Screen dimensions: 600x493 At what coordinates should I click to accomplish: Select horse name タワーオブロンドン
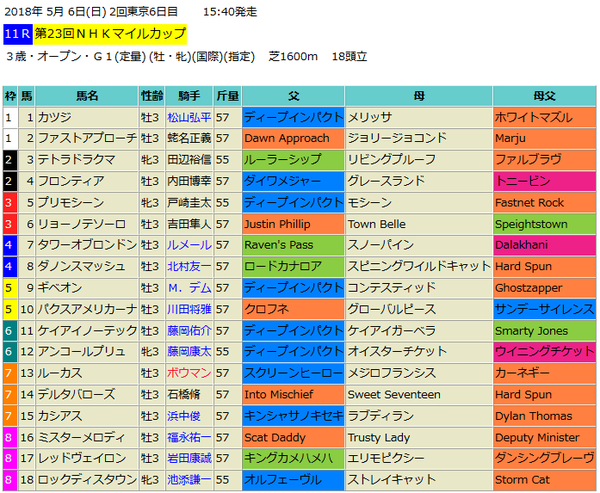click(x=87, y=245)
